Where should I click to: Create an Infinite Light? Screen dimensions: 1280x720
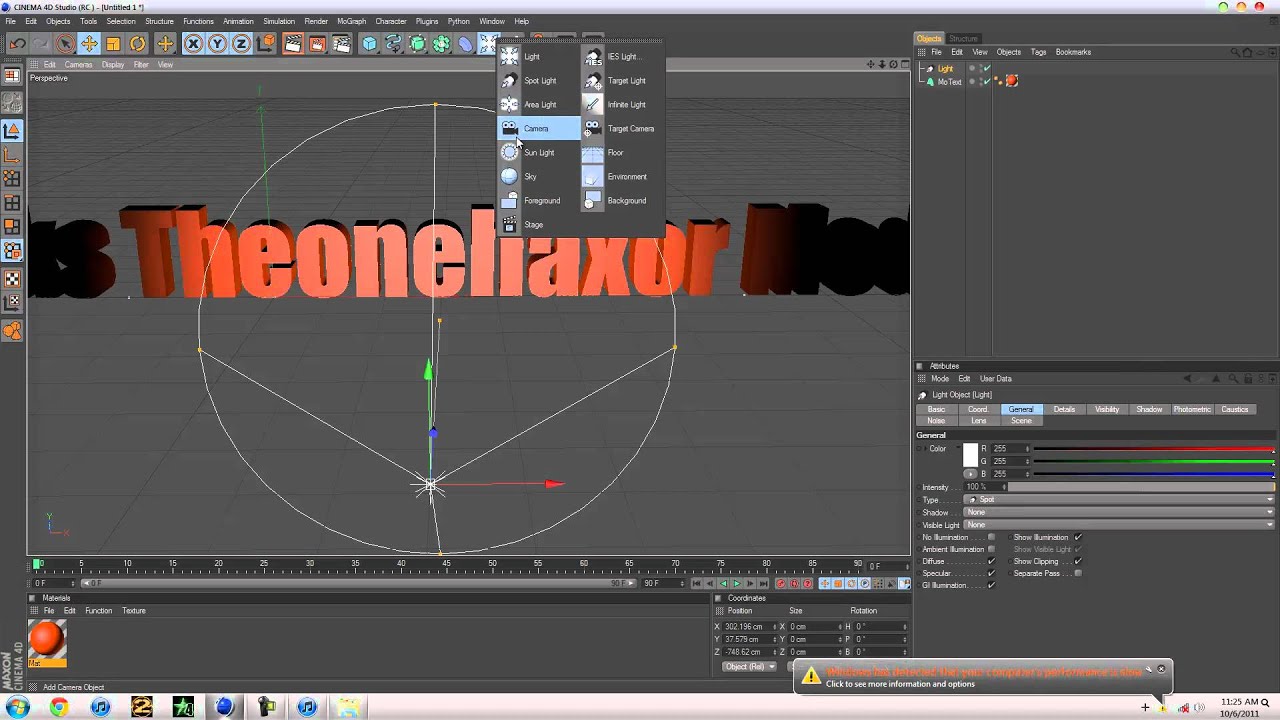point(621,104)
